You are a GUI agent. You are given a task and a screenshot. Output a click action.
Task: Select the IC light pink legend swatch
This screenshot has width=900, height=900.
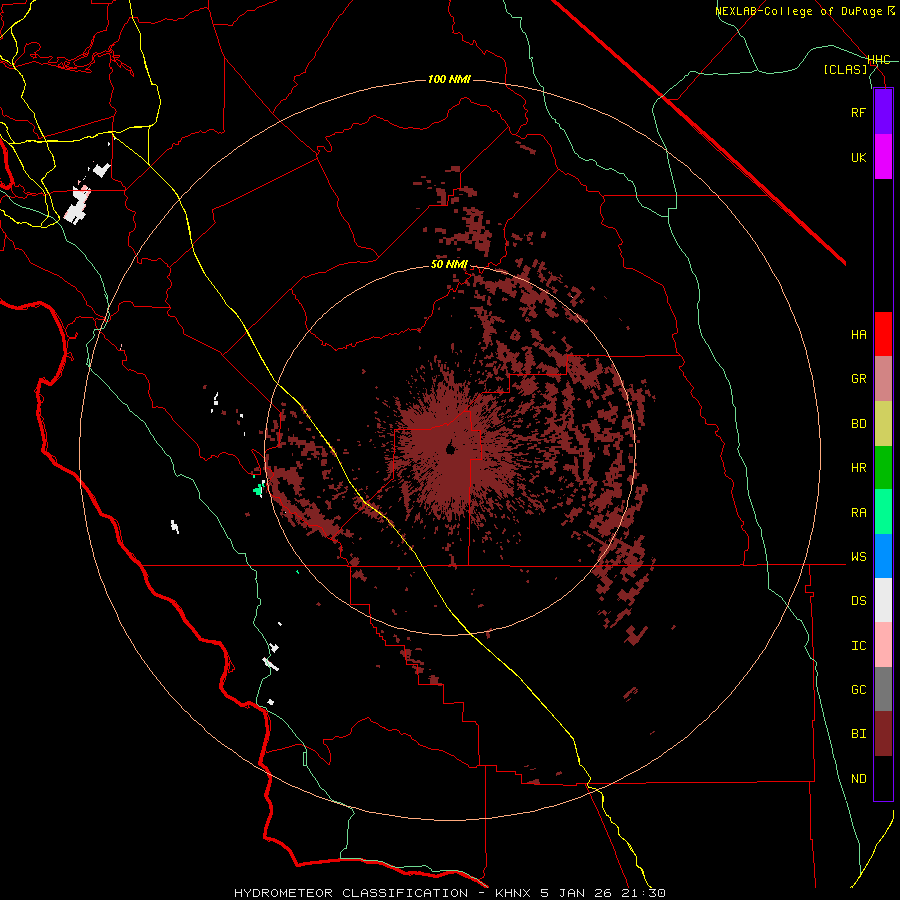[883, 645]
